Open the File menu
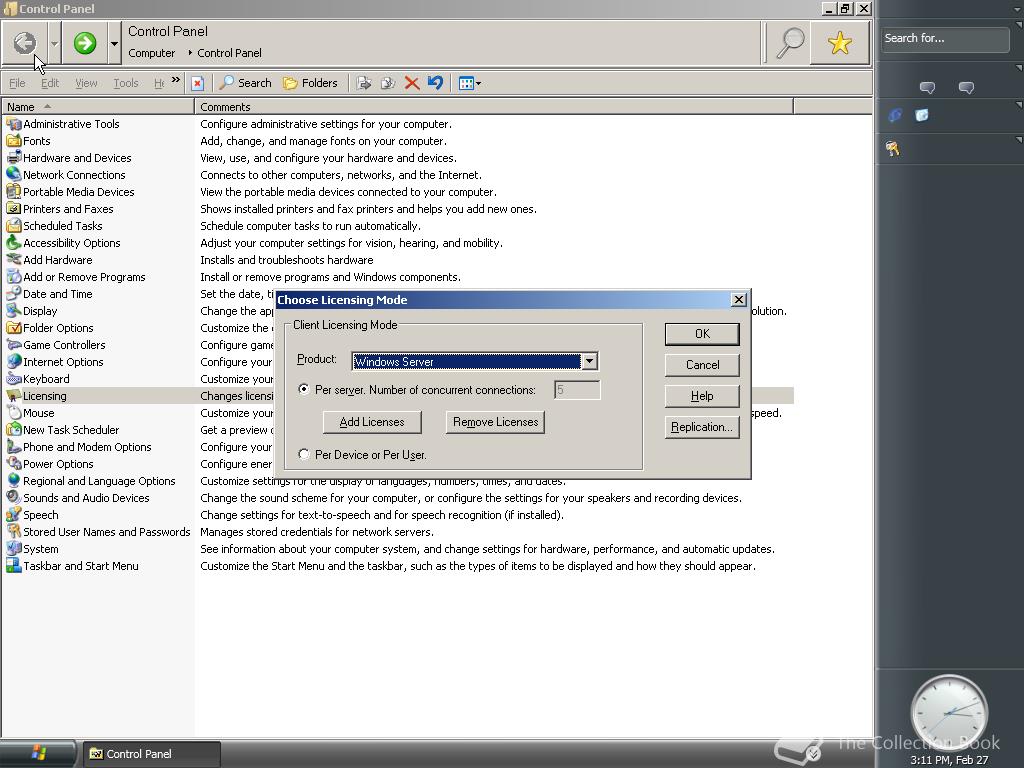This screenshot has width=1024, height=768. pos(17,83)
